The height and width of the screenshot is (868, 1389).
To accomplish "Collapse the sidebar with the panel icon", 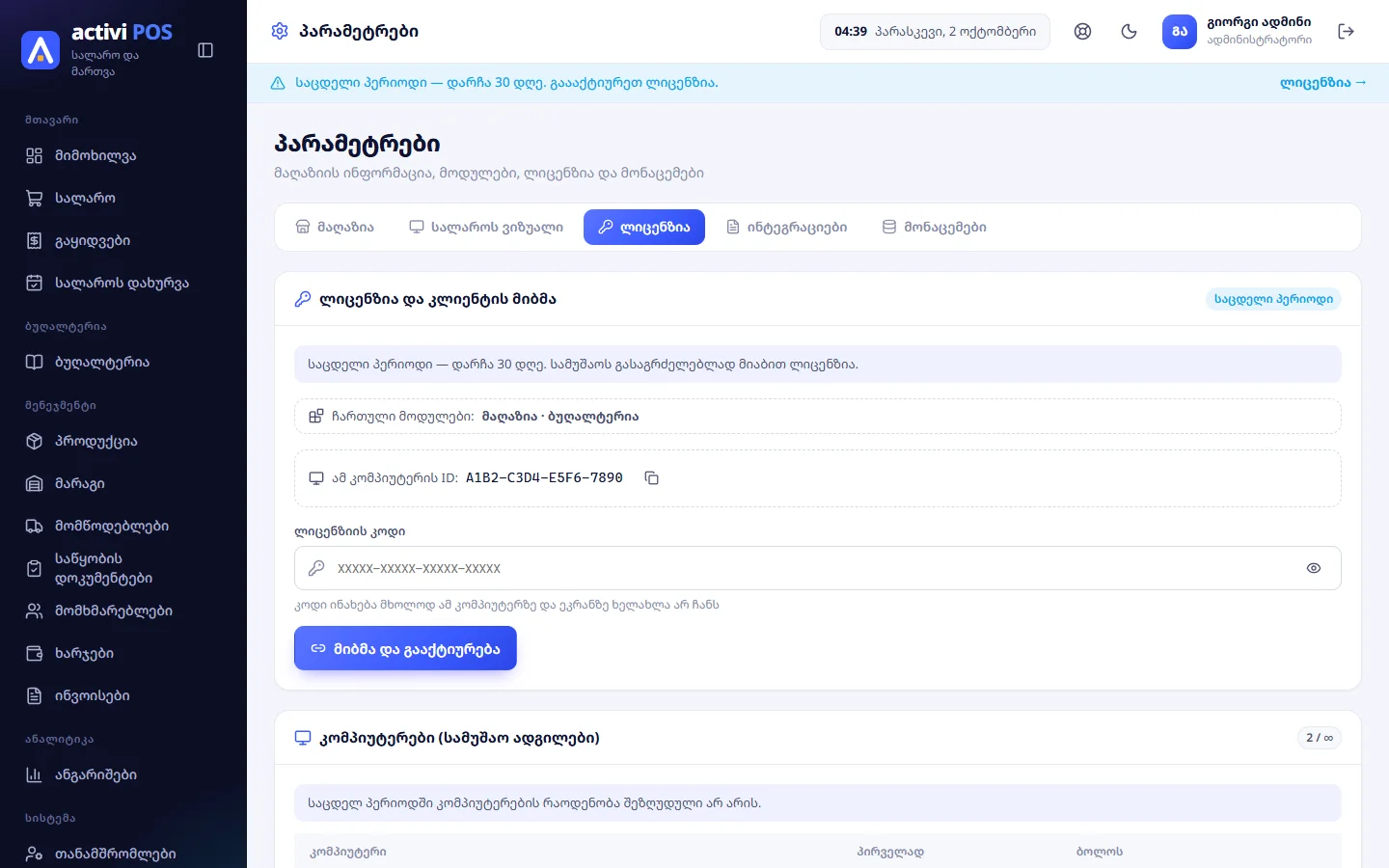I will 205,50.
